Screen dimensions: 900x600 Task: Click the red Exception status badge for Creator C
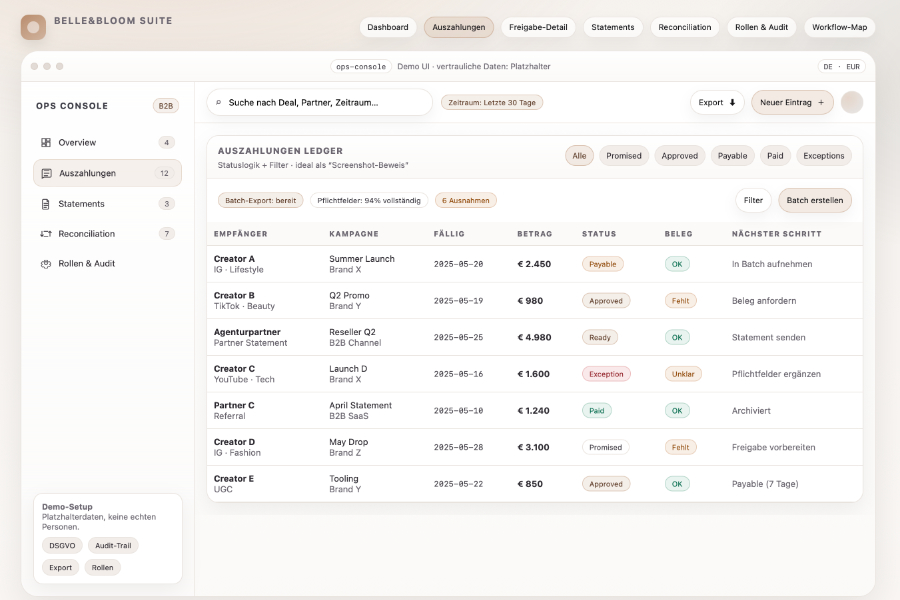pos(607,374)
